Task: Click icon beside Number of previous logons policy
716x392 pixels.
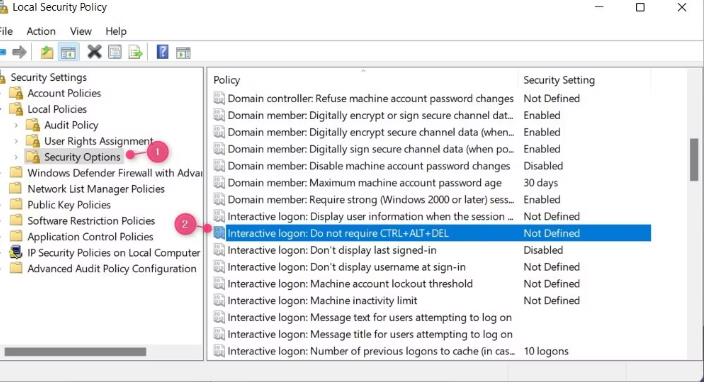Action: (219, 351)
